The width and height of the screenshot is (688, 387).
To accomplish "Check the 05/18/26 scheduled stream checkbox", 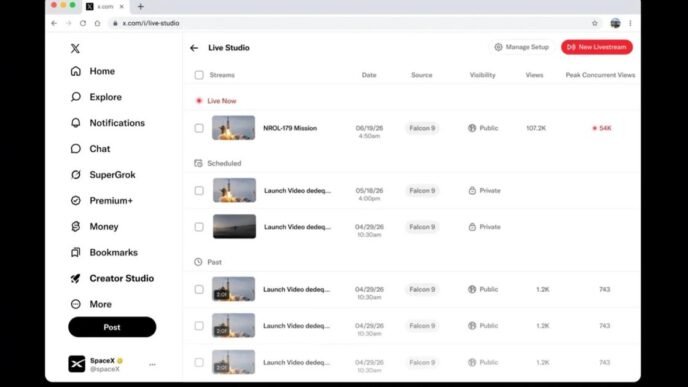I will point(199,190).
